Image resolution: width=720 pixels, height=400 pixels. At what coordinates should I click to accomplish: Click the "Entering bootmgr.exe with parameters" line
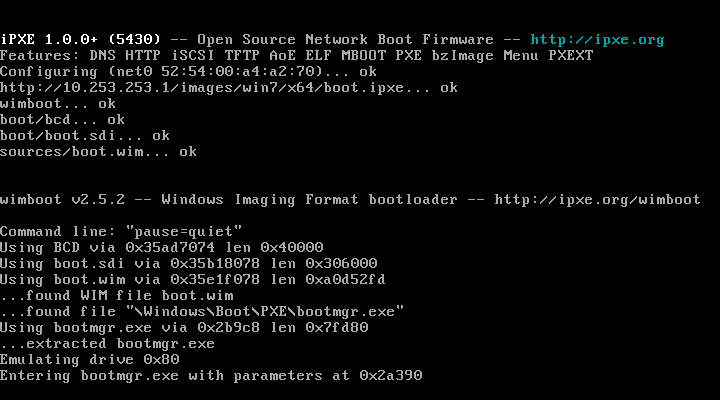[x=210, y=376]
